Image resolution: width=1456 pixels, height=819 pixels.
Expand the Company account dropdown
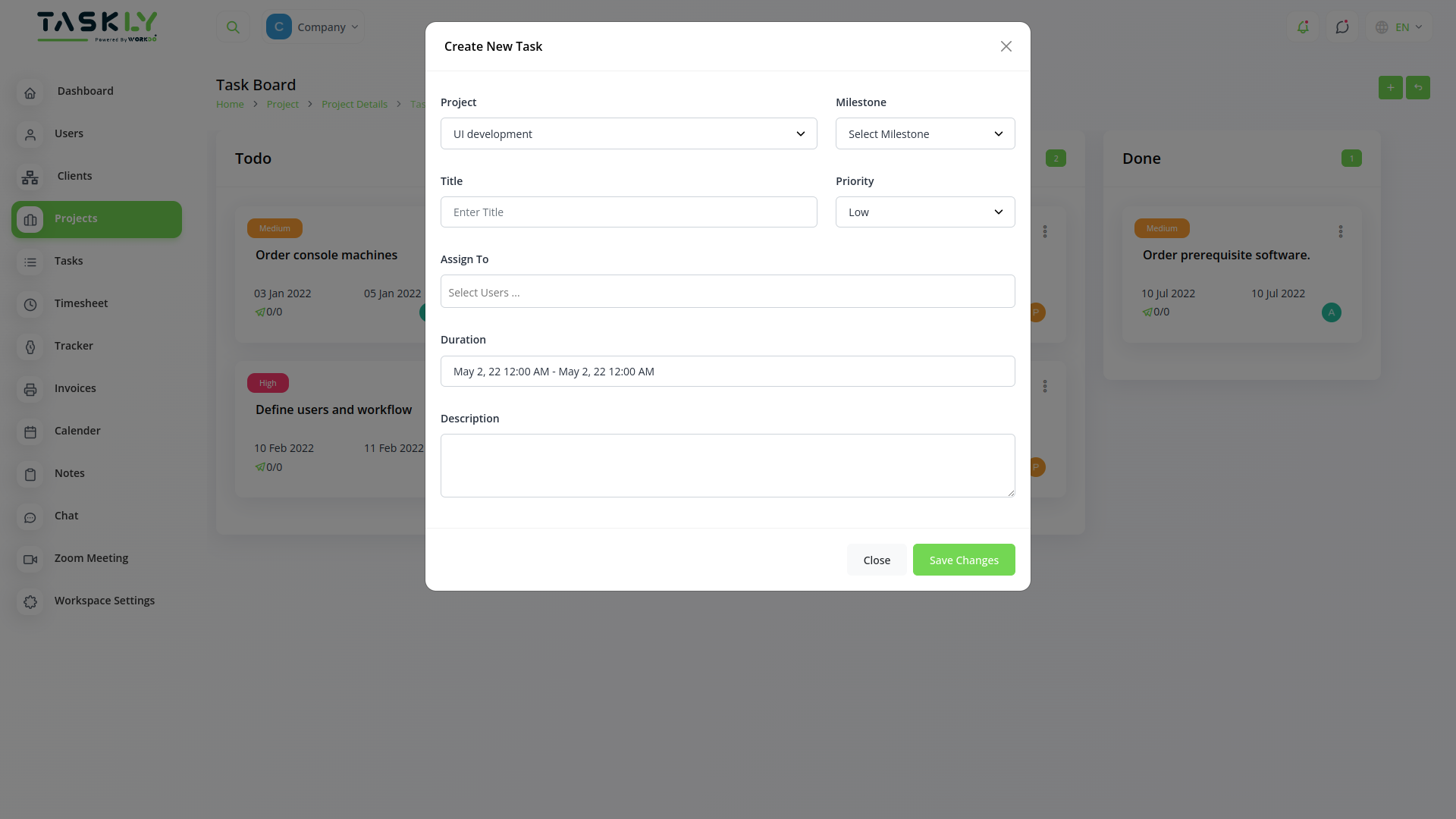tap(313, 27)
